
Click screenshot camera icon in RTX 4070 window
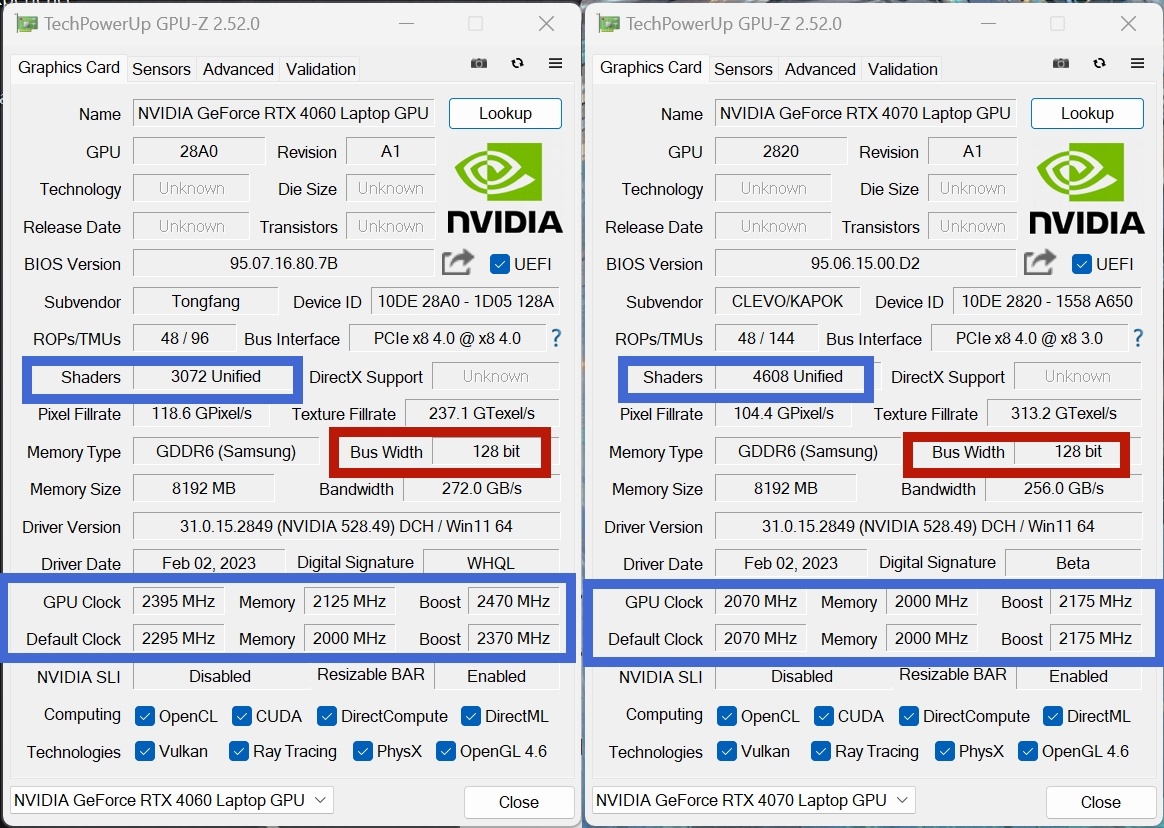pos(1061,63)
